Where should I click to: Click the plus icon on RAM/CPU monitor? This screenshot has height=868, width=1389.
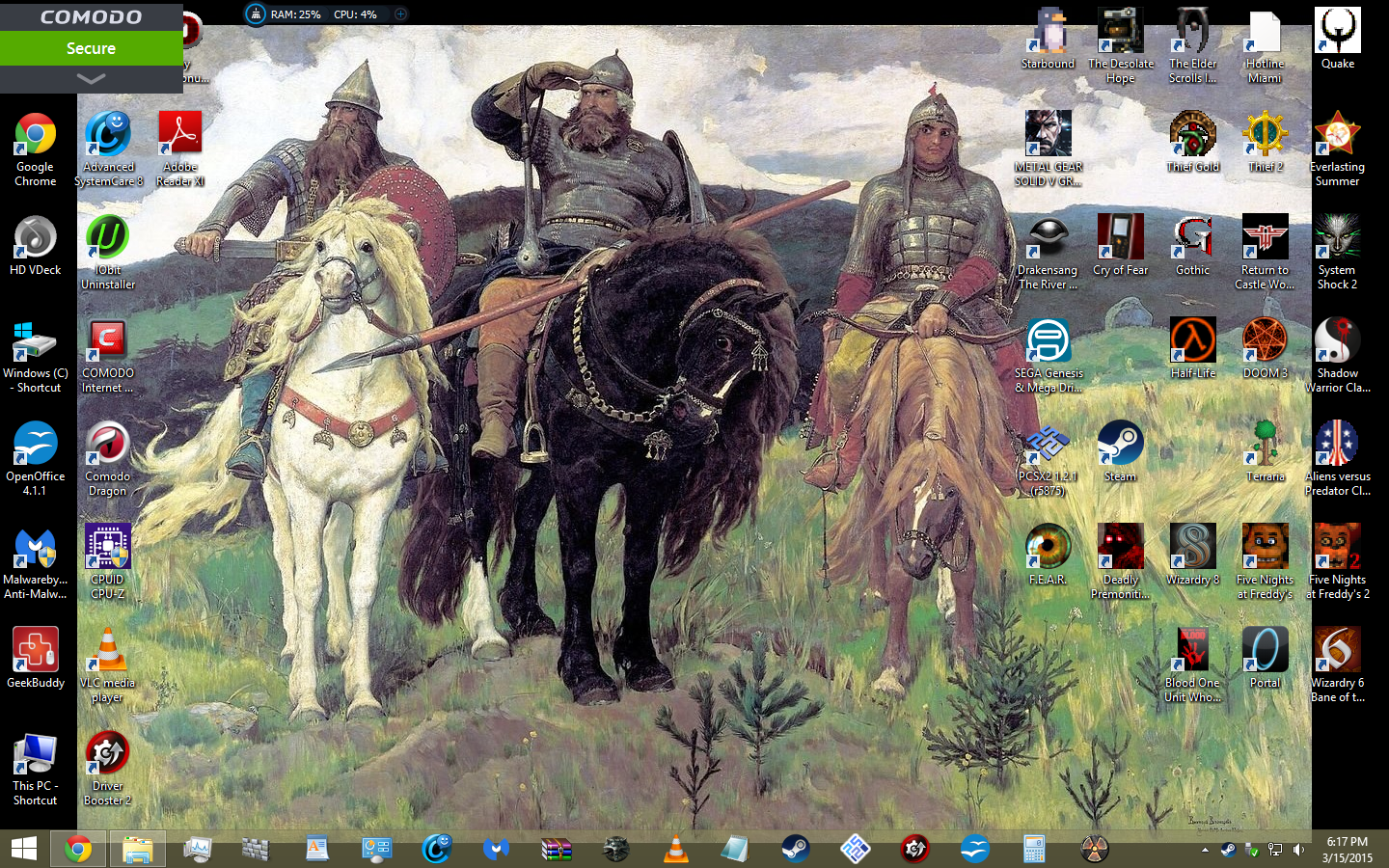tap(400, 14)
